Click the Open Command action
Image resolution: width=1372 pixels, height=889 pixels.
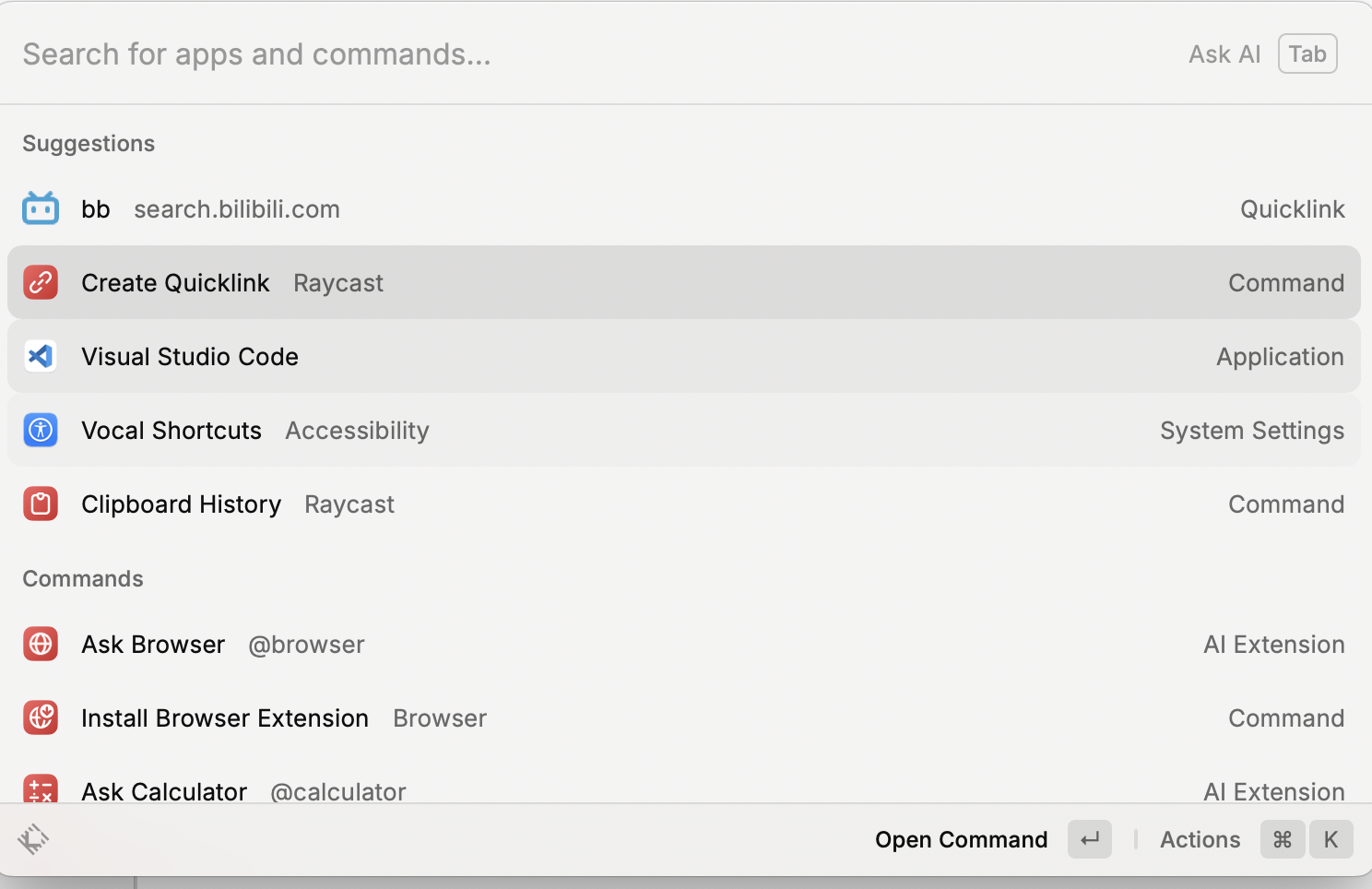(x=961, y=839)
